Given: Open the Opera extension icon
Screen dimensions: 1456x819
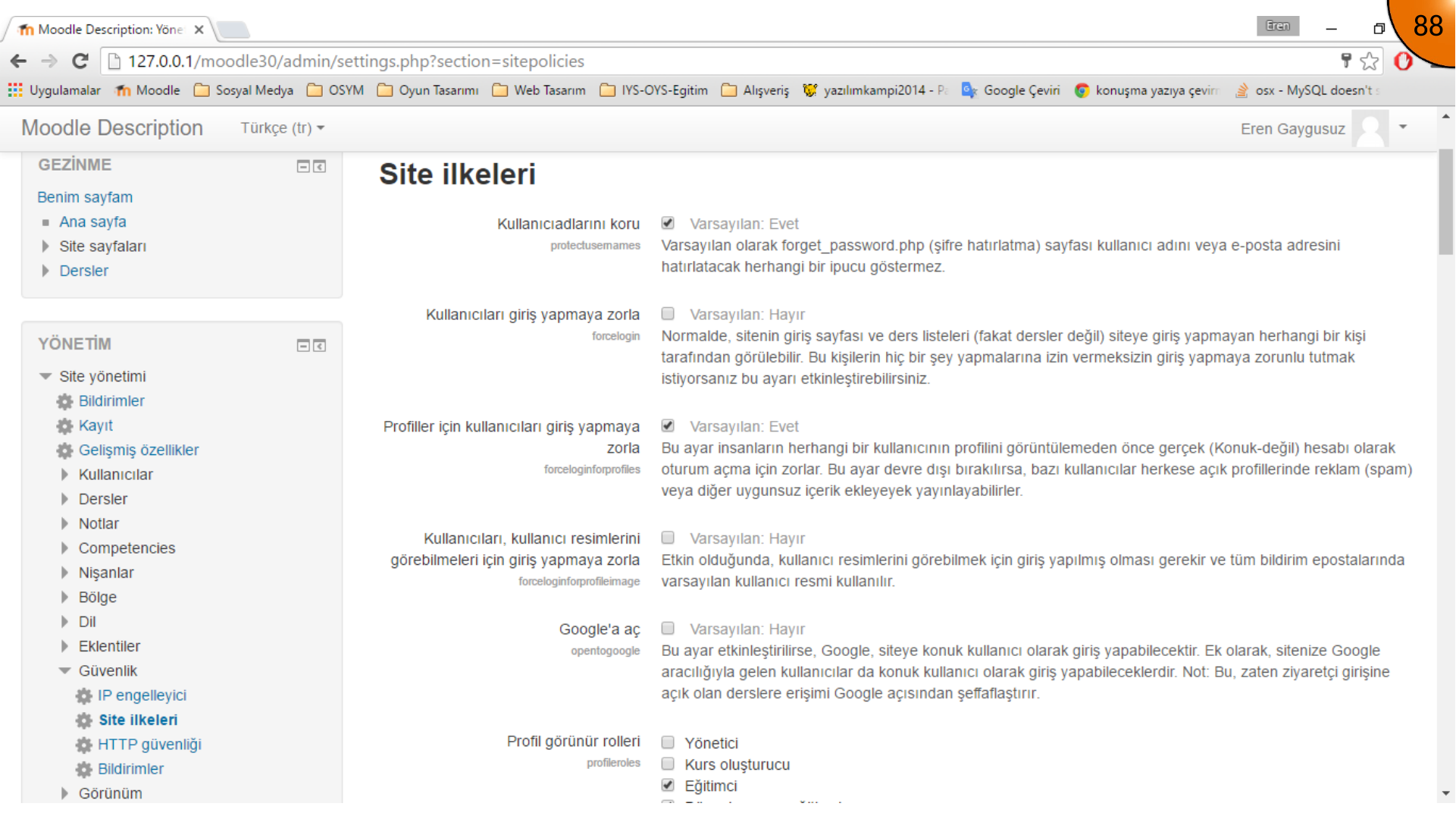Looking at the screenshot, I should click(1403, 61).
